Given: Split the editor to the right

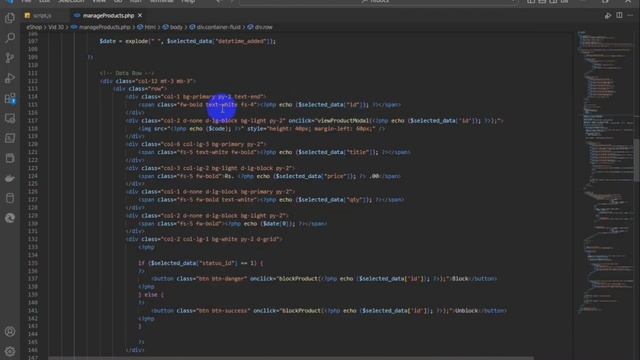Looking at the screenshot, I should tap(619, 16).
